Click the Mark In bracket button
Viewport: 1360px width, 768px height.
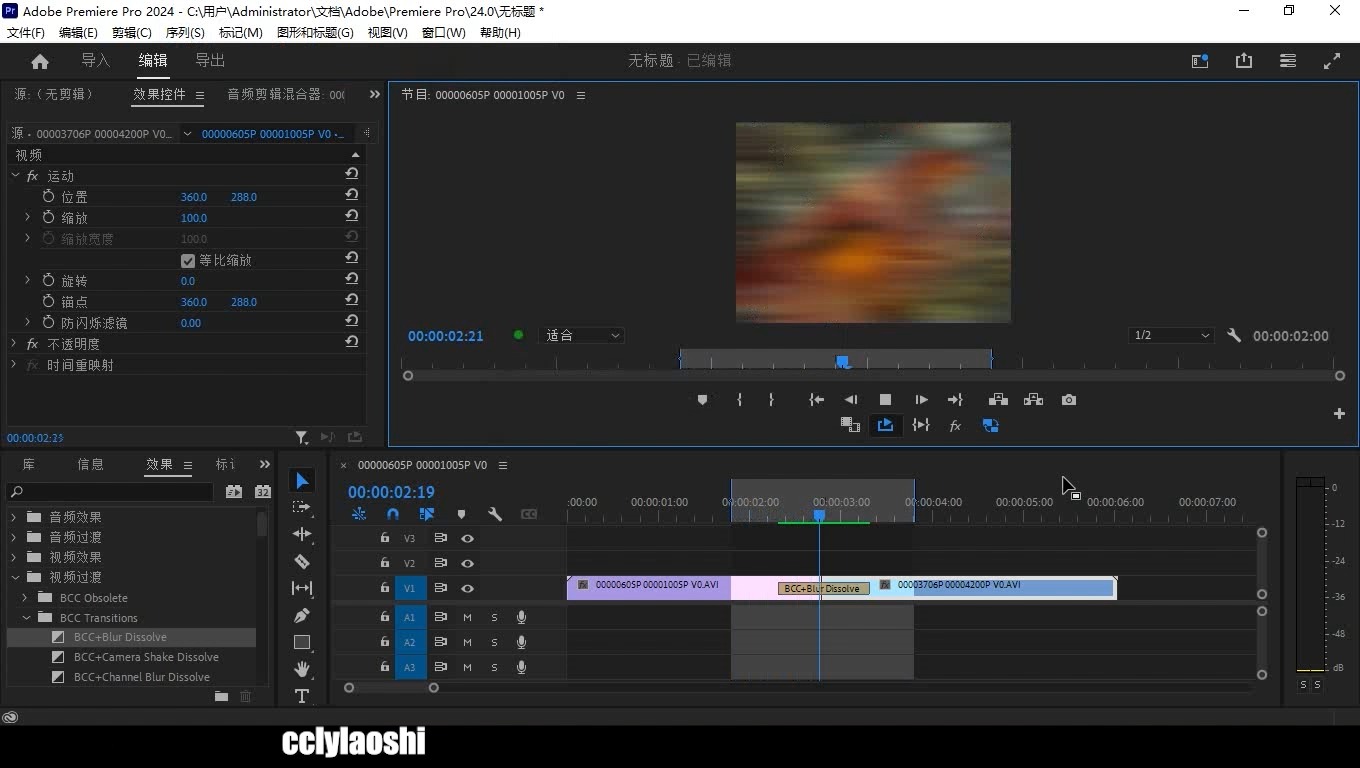(739, 400)
